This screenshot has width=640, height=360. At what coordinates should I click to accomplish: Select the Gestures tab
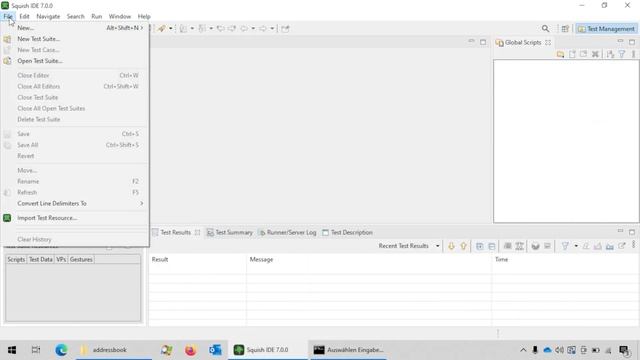coord(81,260)
